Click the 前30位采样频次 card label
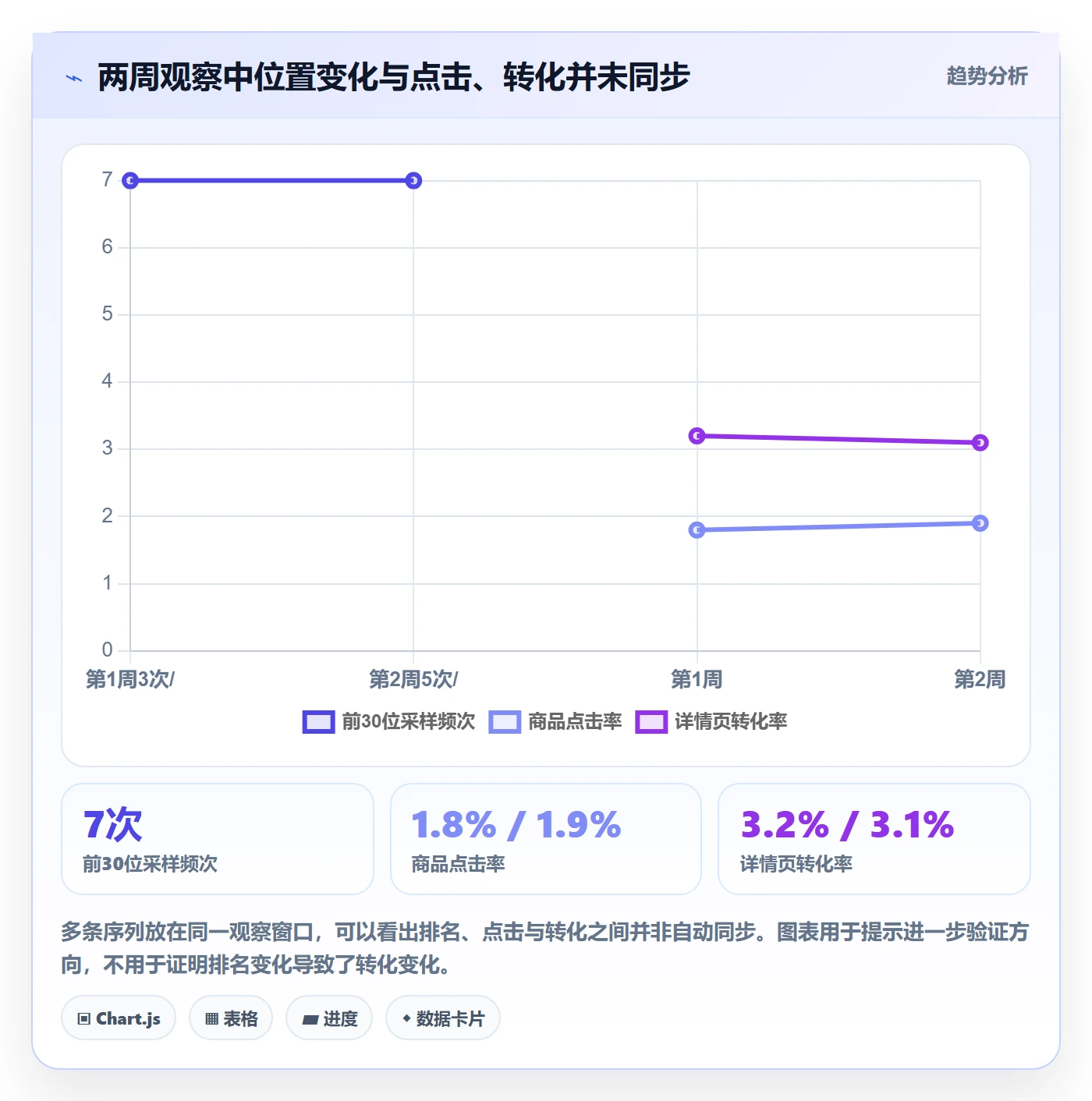Screen dimensions: 1092x1101 tap(151, 864)
